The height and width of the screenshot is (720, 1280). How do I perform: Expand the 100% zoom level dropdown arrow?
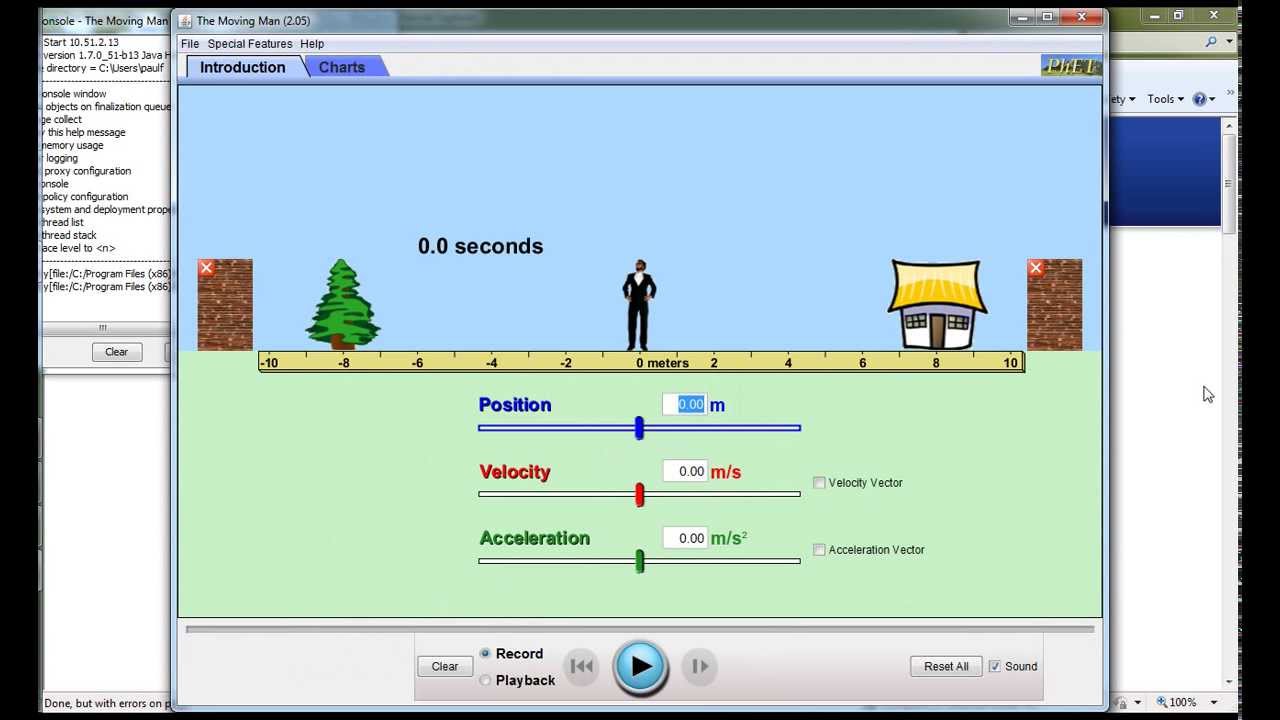1213,703
